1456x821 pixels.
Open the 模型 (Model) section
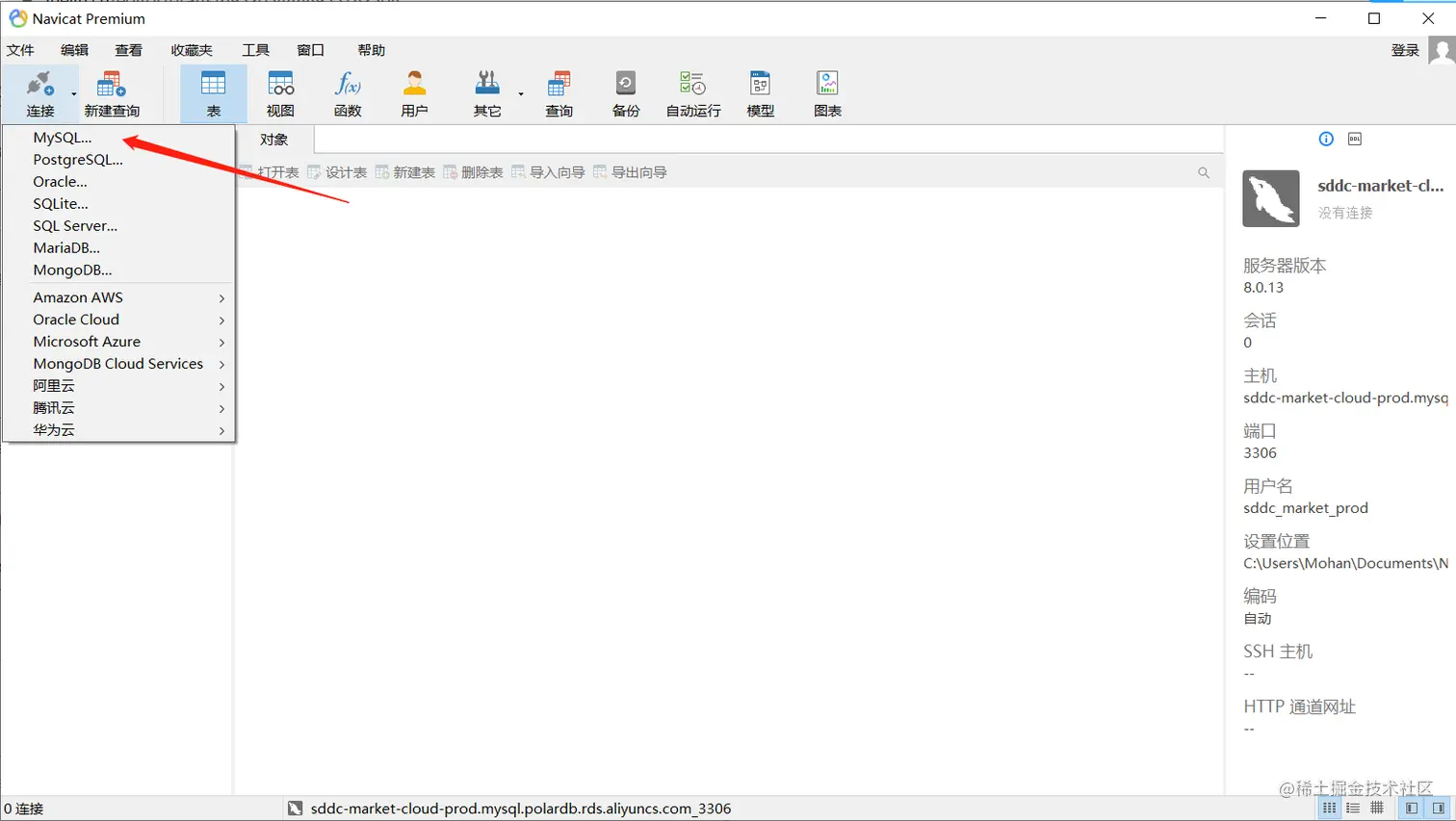761,93
